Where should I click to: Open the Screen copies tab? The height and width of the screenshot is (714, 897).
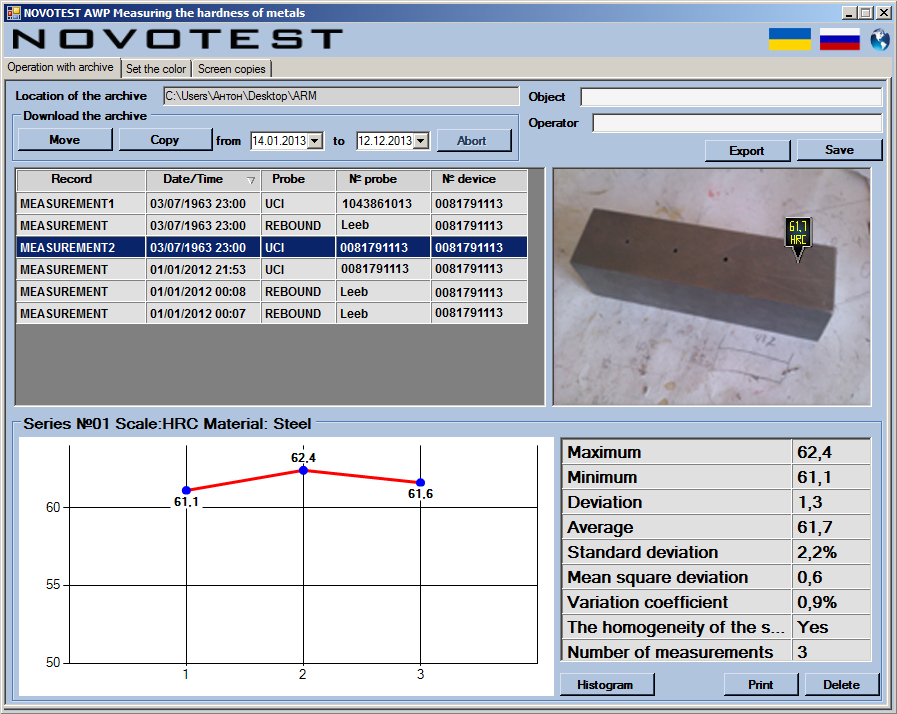click(x=231, y=69)
